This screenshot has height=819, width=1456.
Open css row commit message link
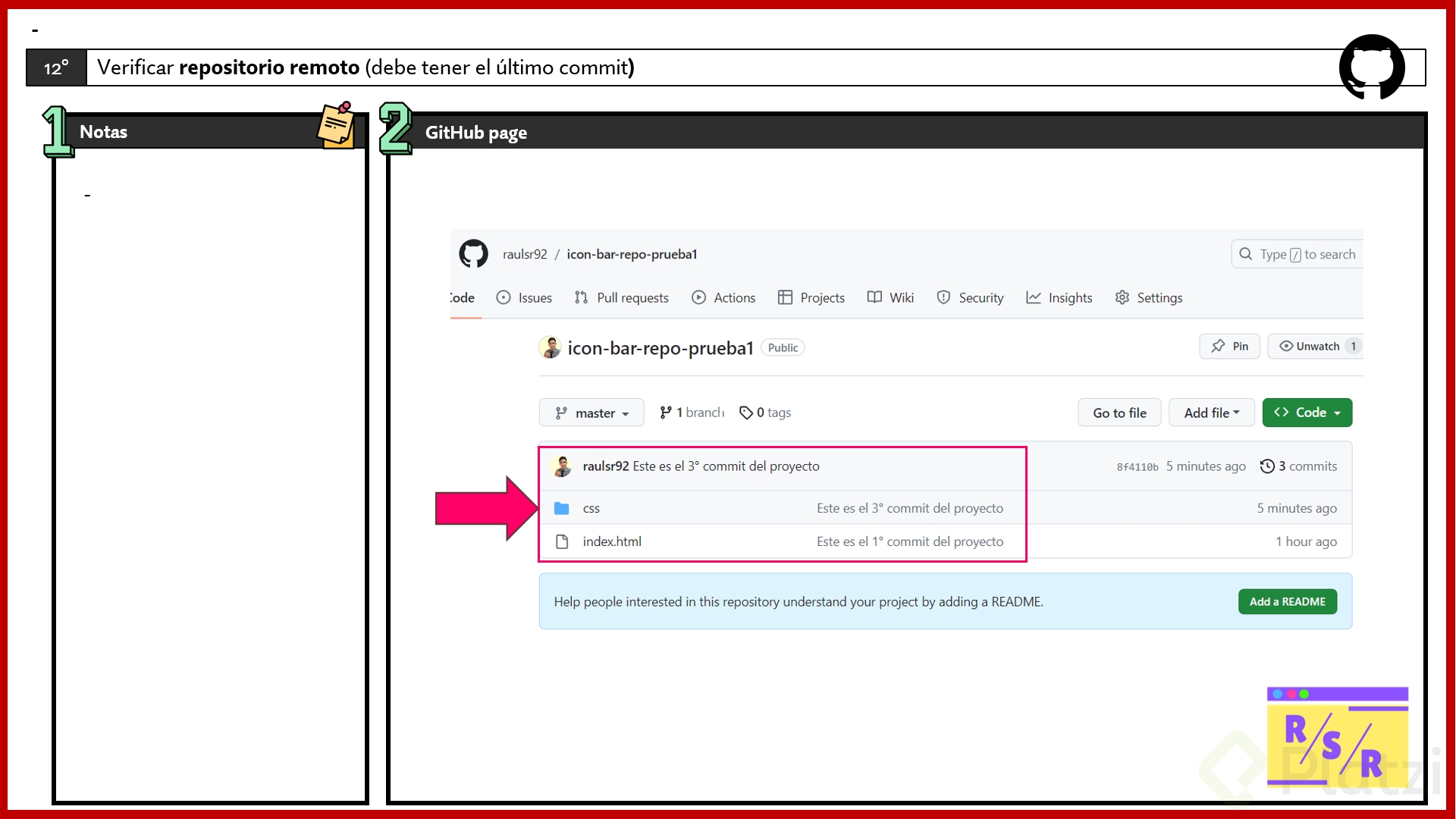point(910,508)
